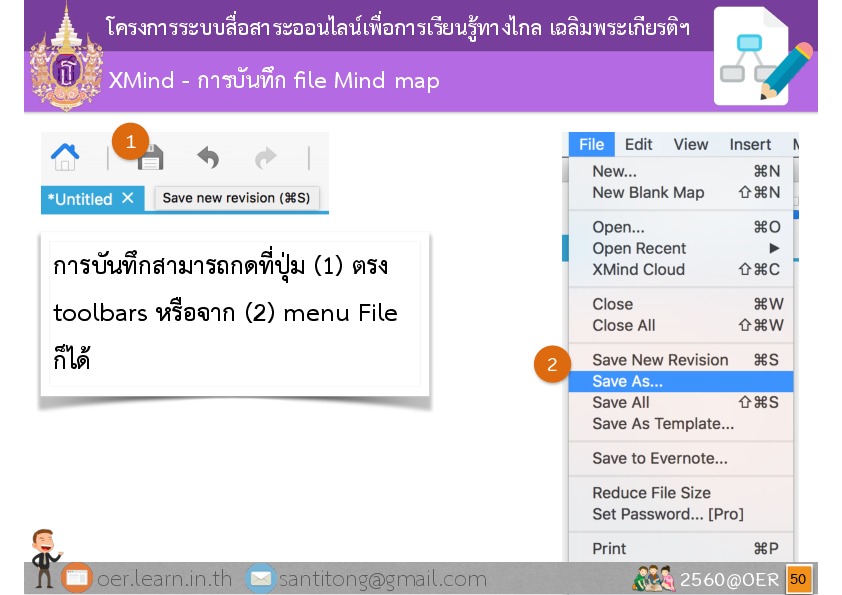Click Save As Template... entry
Screen dimensions: 842x595
pyautogui.click(x=663, y=423)
